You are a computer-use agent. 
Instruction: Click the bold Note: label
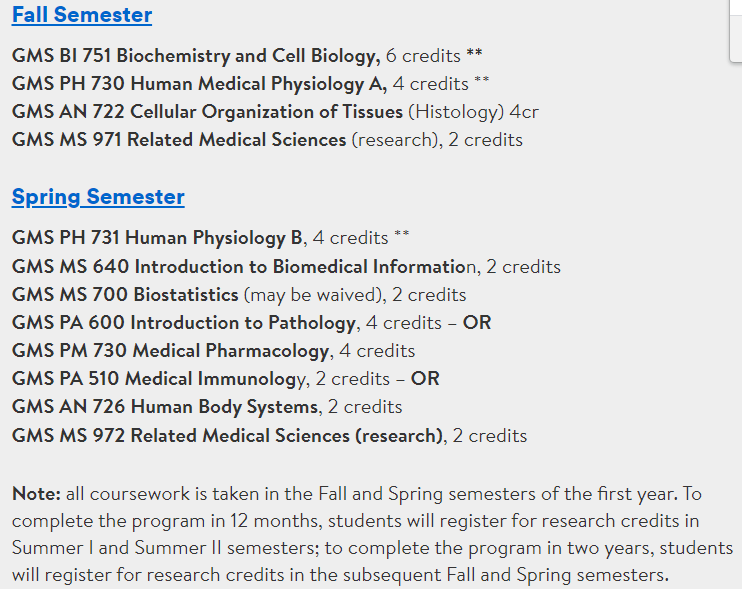pos(36,493)
